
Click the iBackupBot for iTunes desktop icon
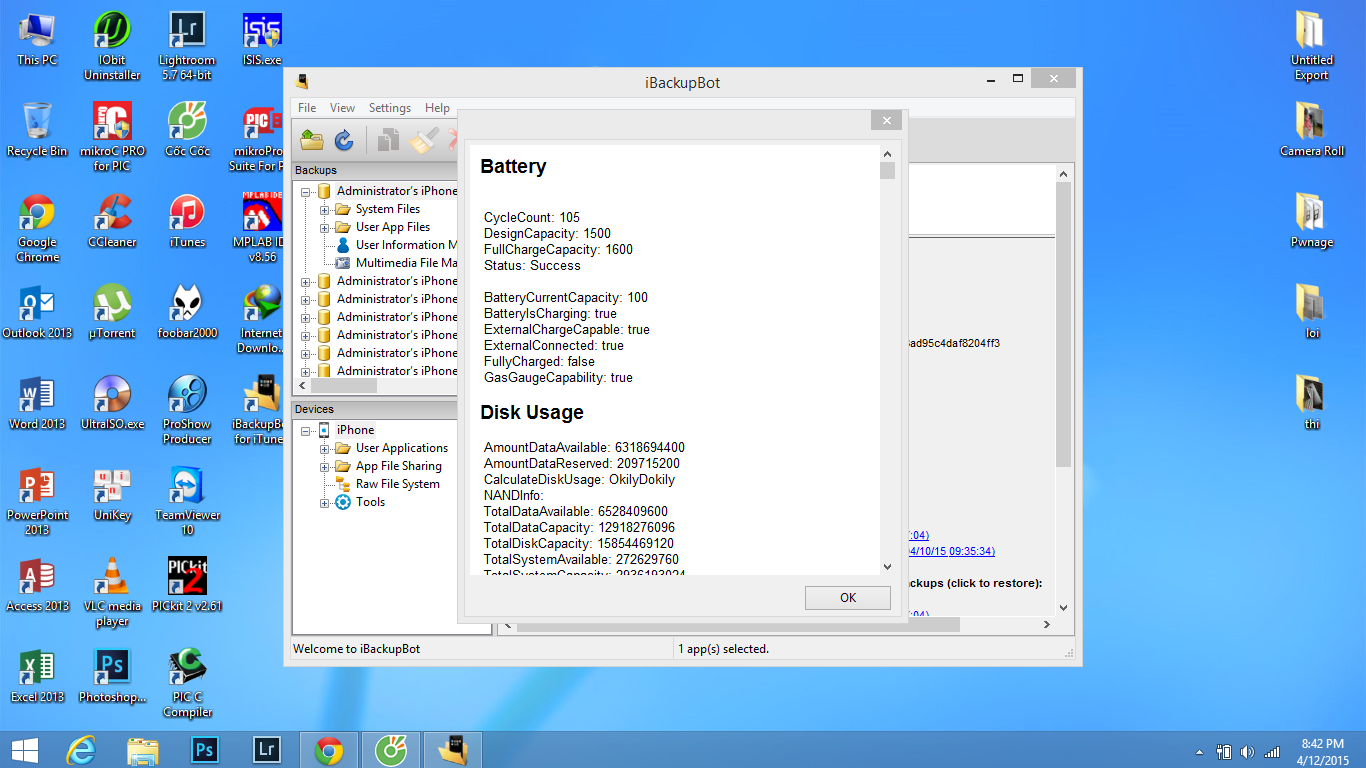(261, 409)
